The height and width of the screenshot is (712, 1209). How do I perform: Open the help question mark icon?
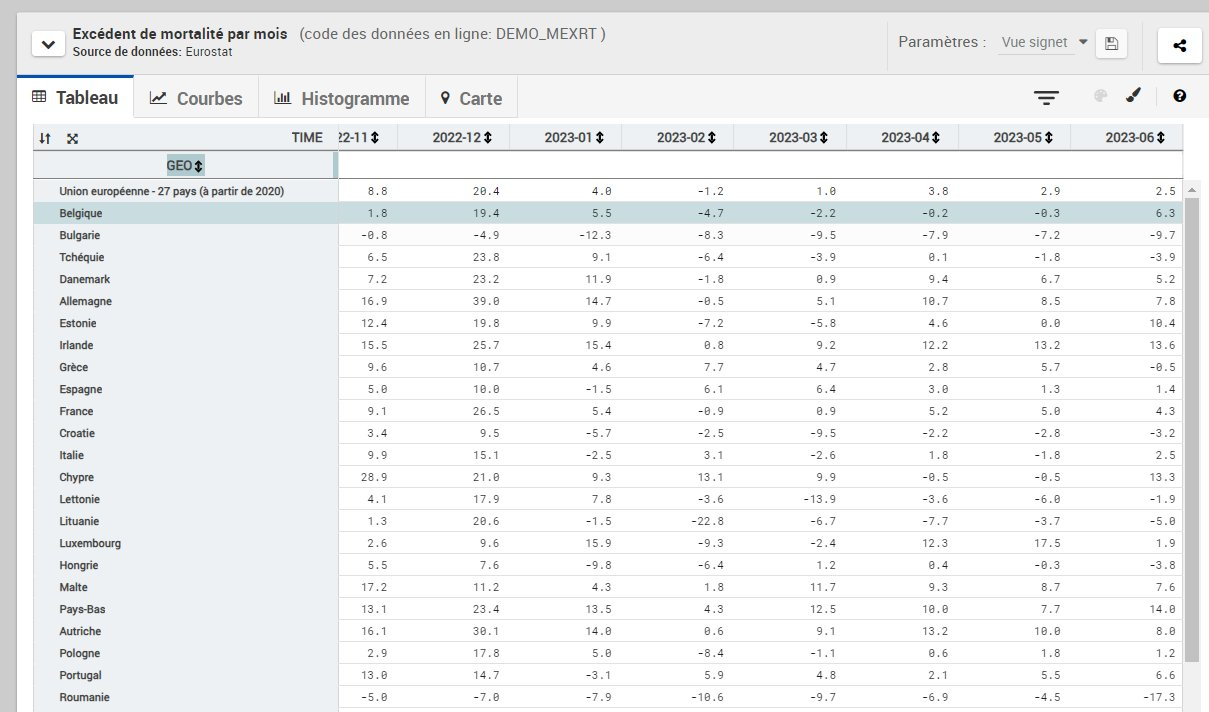pos(1179,96)
